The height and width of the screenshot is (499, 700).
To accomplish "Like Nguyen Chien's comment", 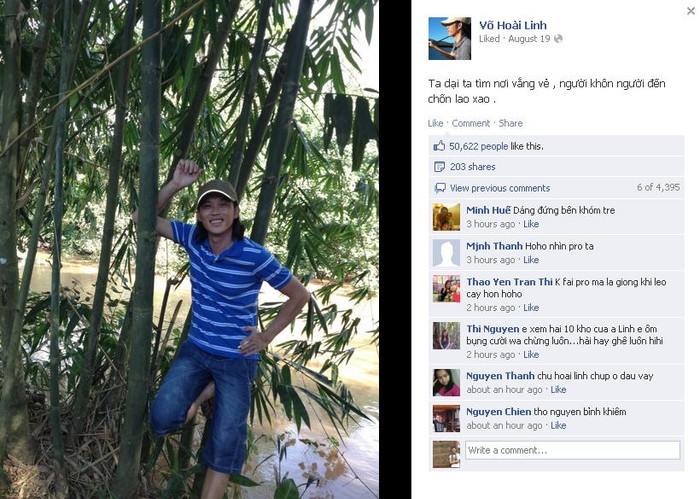I will [558, 426].
